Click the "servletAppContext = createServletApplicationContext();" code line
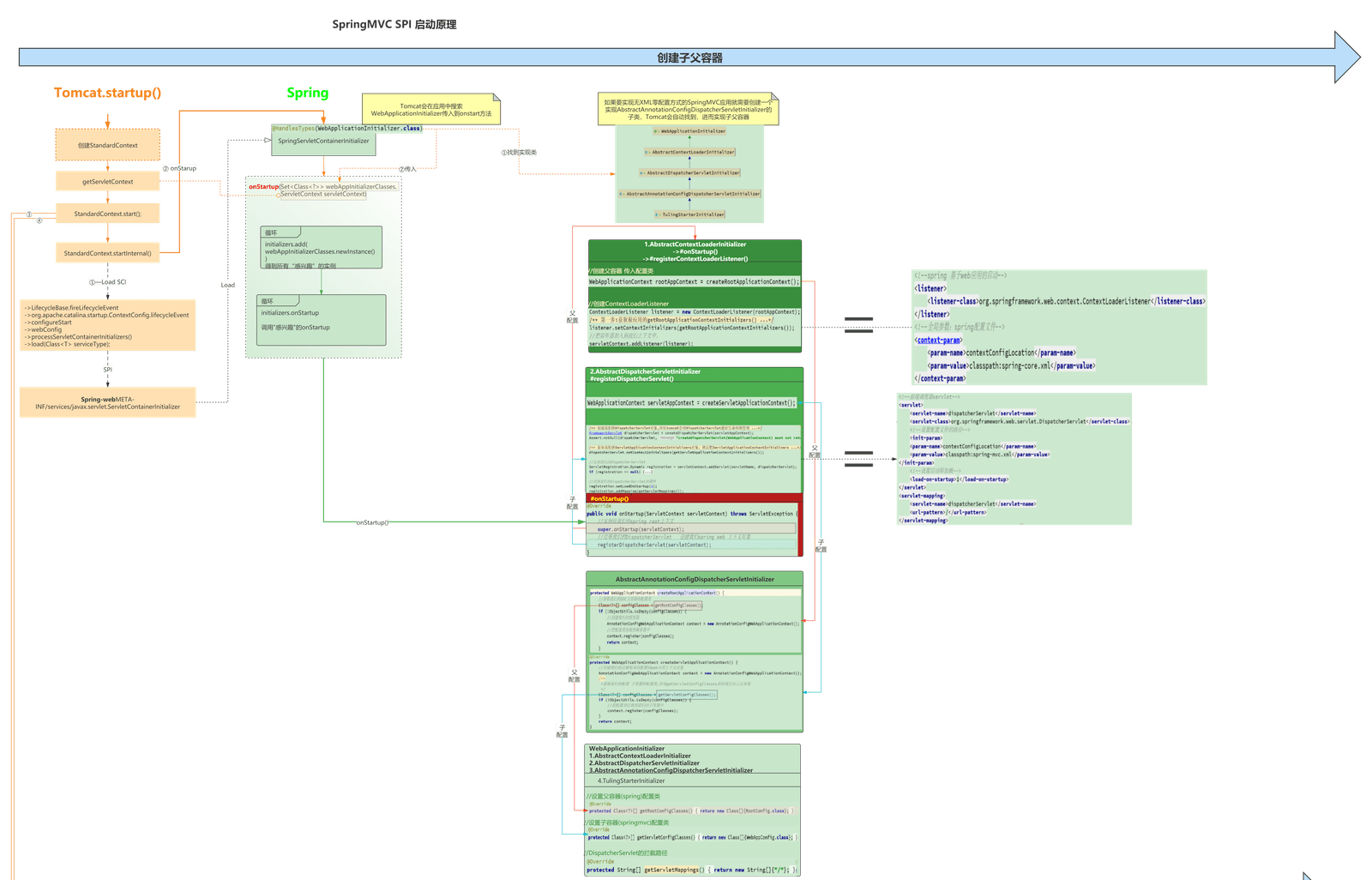The width and height of the screenshot is (1372, 880). coord(691,402)
